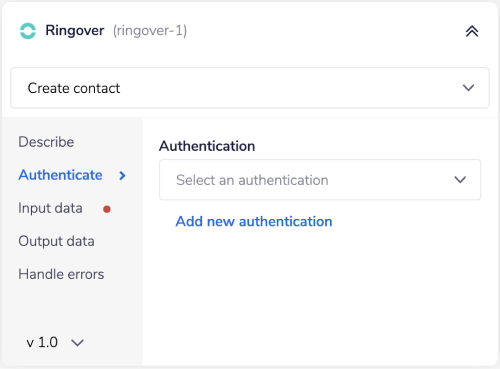Click the blue arrow next to Authenticate
This screenshot has height=369, width=500.
122,175
